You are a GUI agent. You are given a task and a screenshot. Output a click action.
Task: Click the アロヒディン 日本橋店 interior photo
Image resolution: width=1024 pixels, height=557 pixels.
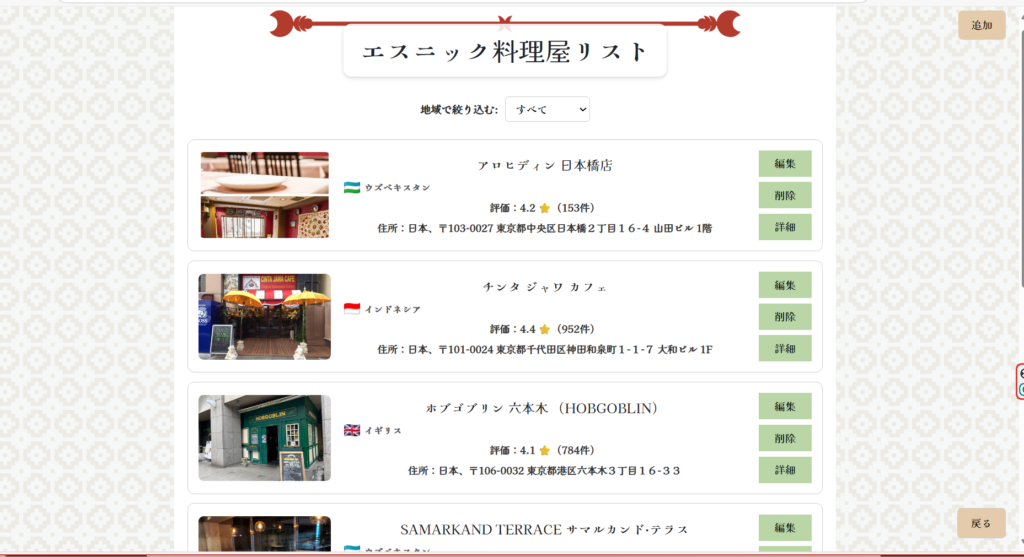264,195
